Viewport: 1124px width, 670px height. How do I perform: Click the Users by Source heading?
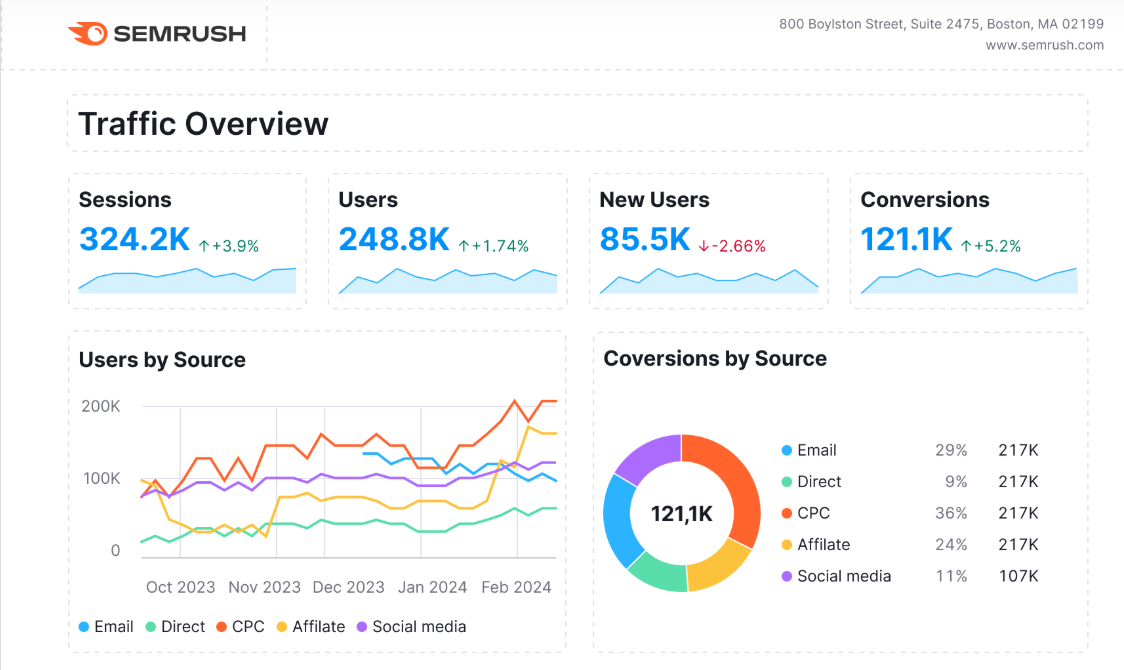point(162,360)
